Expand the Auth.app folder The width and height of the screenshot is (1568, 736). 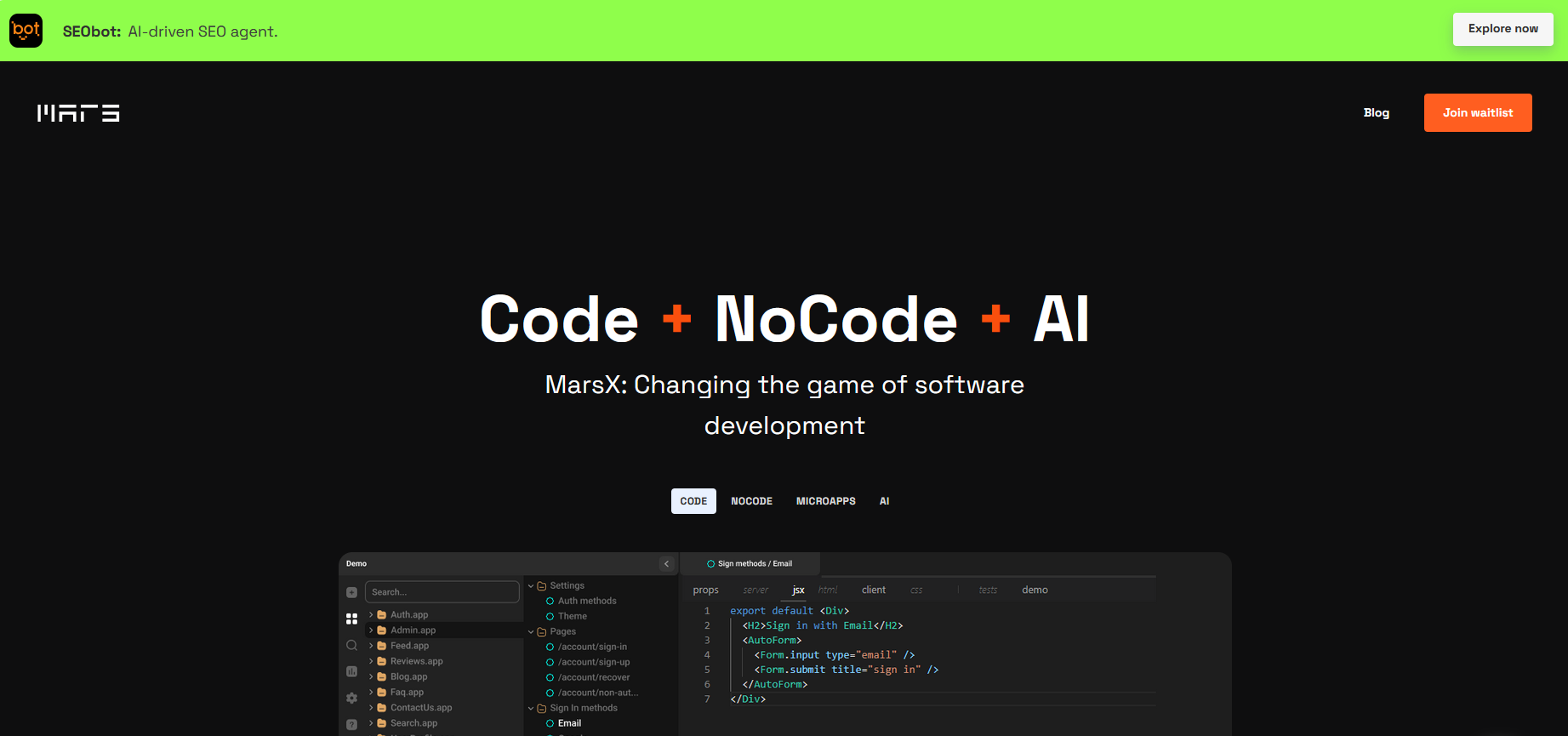pyautogui.click(x=372, y=614)
